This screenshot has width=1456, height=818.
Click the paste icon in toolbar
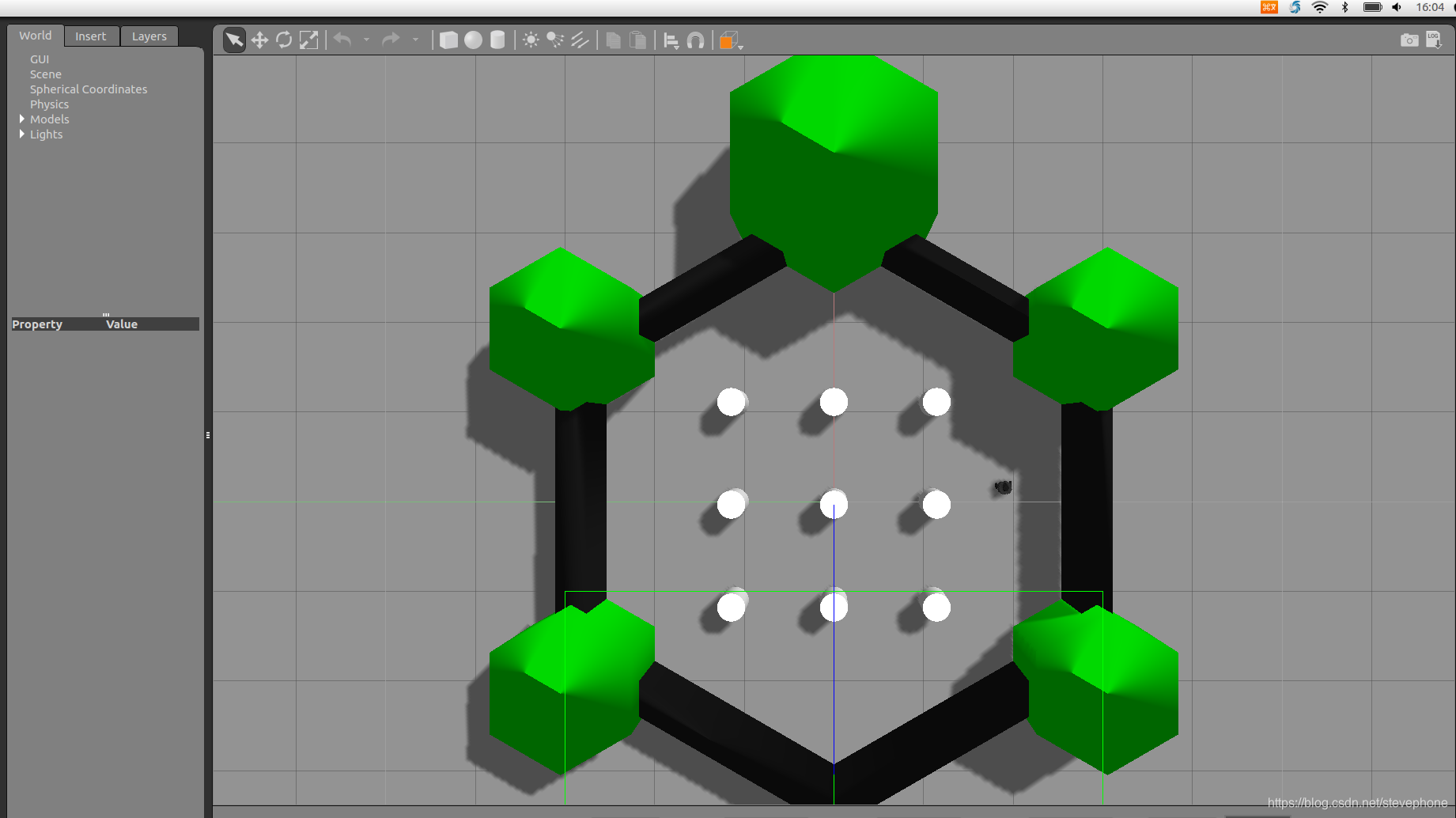click(637, 40)
